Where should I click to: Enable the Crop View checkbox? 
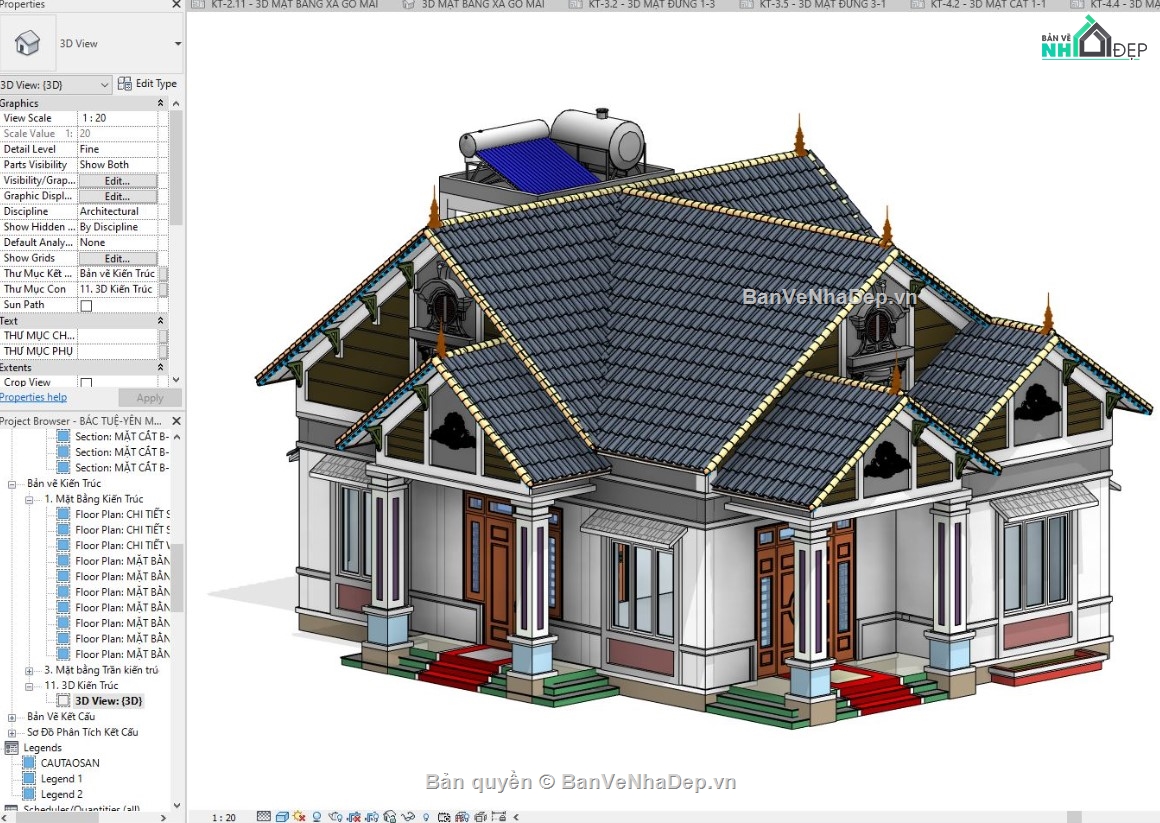(87, 383)
